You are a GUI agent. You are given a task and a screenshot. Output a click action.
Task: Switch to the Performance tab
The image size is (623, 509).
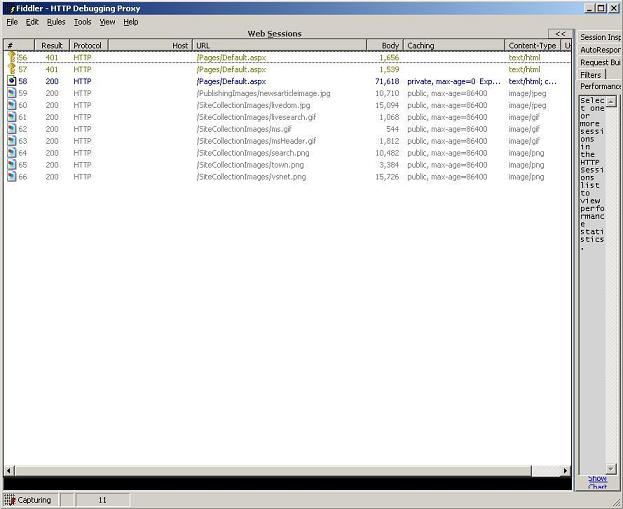coord(600,86)
